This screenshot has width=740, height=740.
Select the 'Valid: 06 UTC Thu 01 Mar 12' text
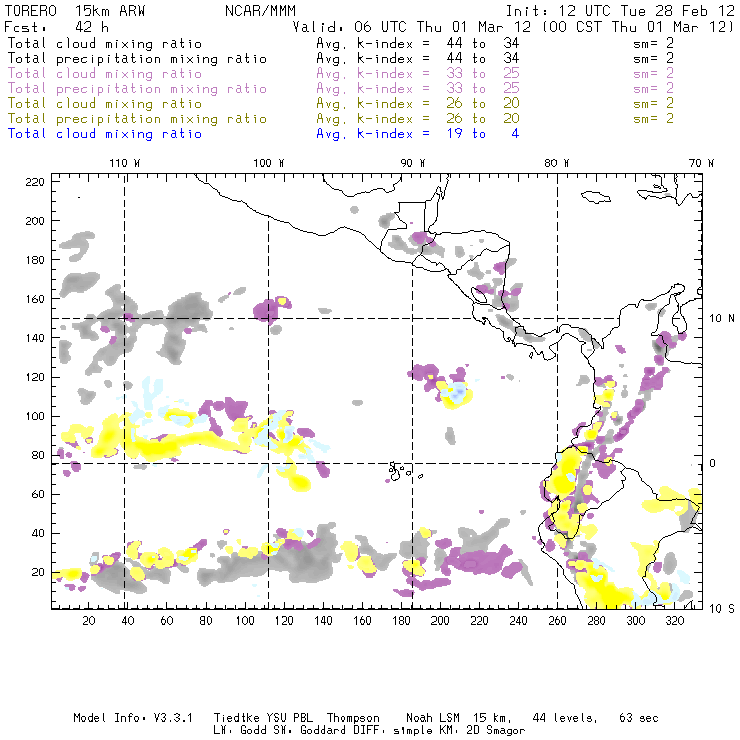[x=412, y=27]
